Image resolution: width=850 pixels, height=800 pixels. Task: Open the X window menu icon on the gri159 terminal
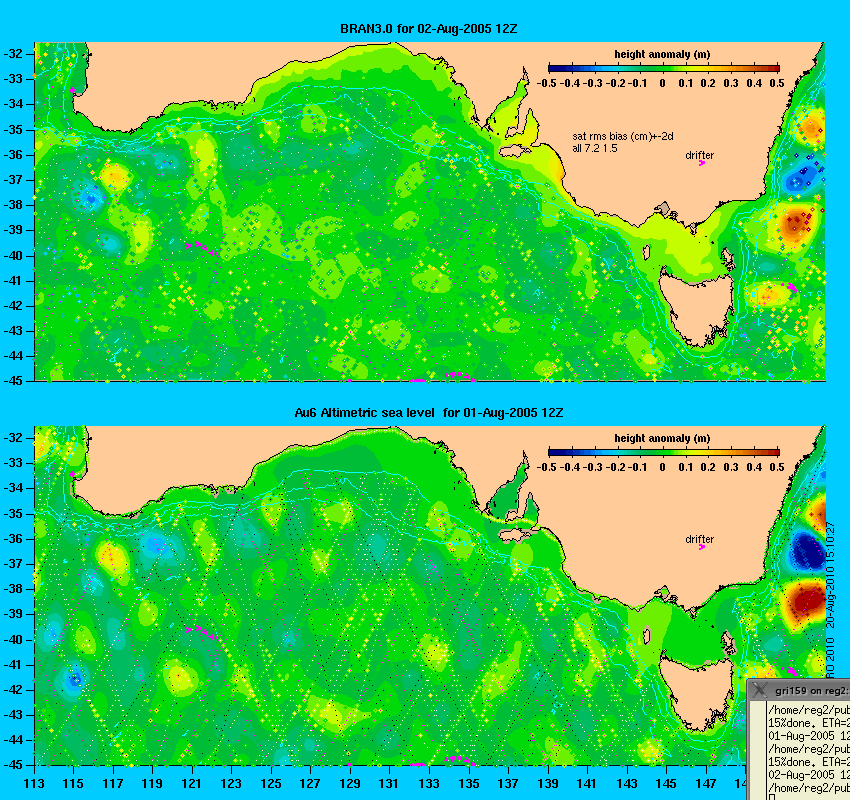coord(760,690)
